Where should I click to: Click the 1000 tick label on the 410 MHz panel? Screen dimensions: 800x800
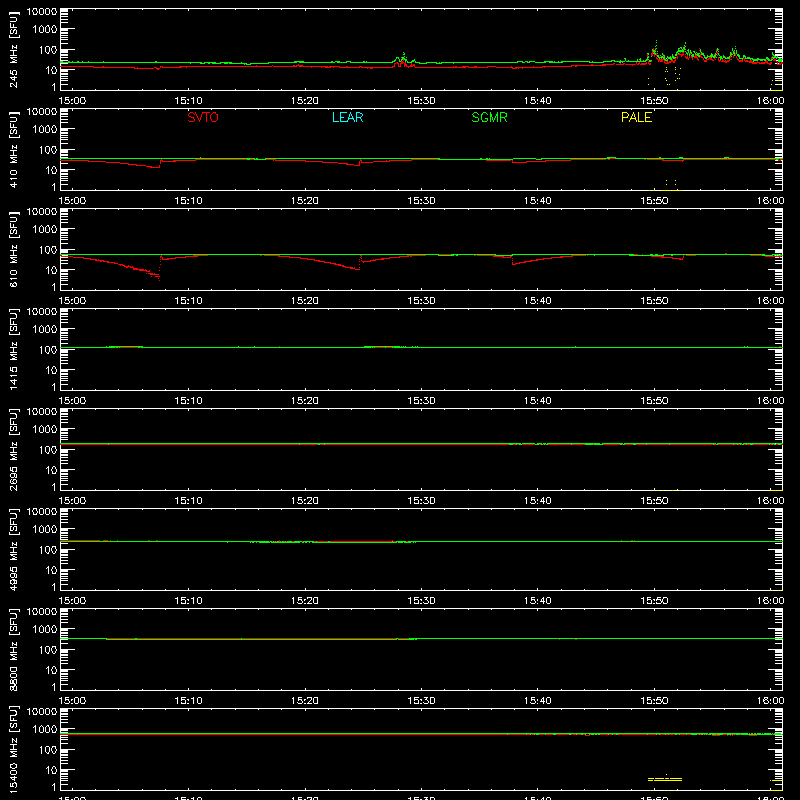(45, 130)
